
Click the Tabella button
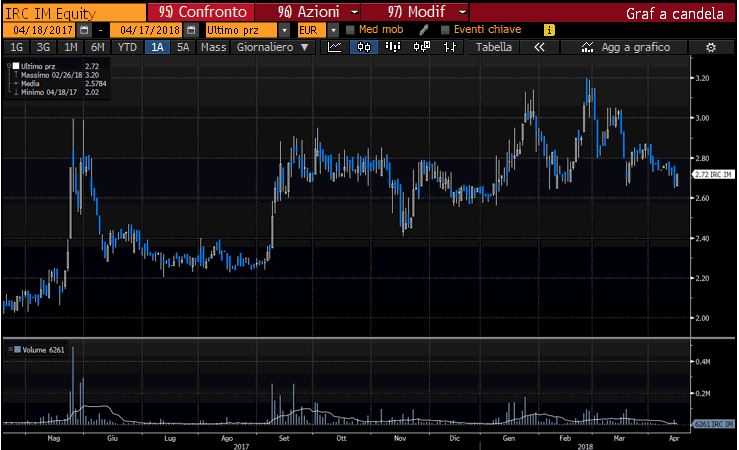tap(493, 47)
